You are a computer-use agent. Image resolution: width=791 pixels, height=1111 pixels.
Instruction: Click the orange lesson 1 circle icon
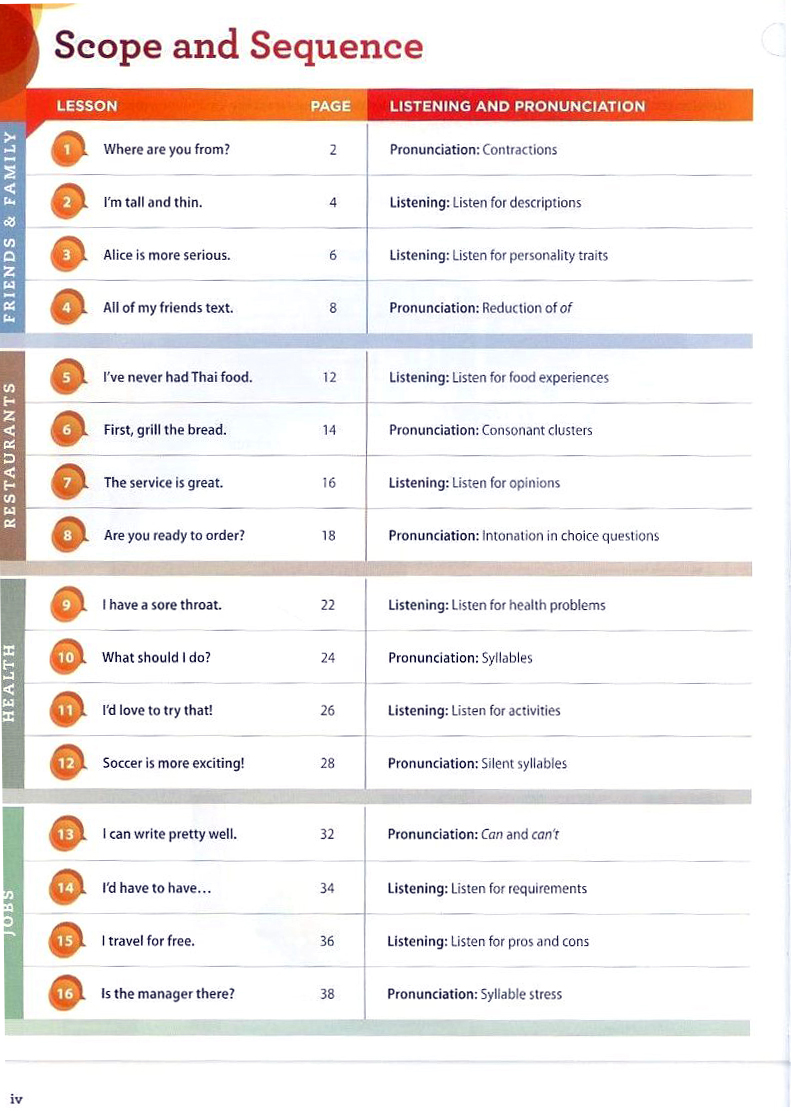coord(67,150)
